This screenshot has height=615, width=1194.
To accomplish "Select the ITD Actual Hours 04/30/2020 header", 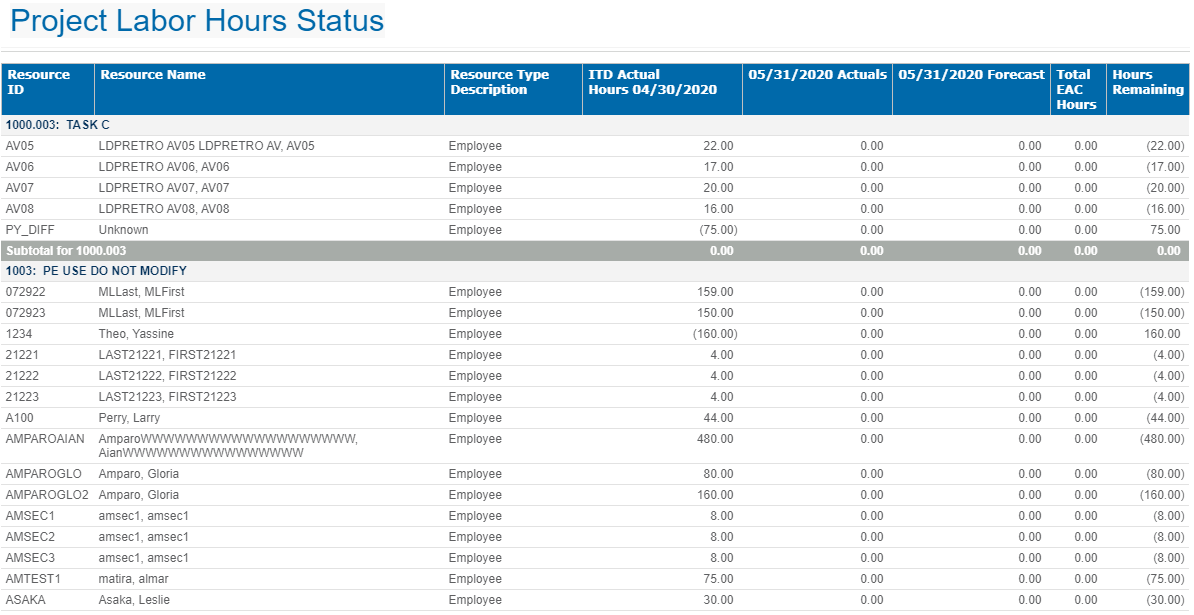I will tap(652, 82).
